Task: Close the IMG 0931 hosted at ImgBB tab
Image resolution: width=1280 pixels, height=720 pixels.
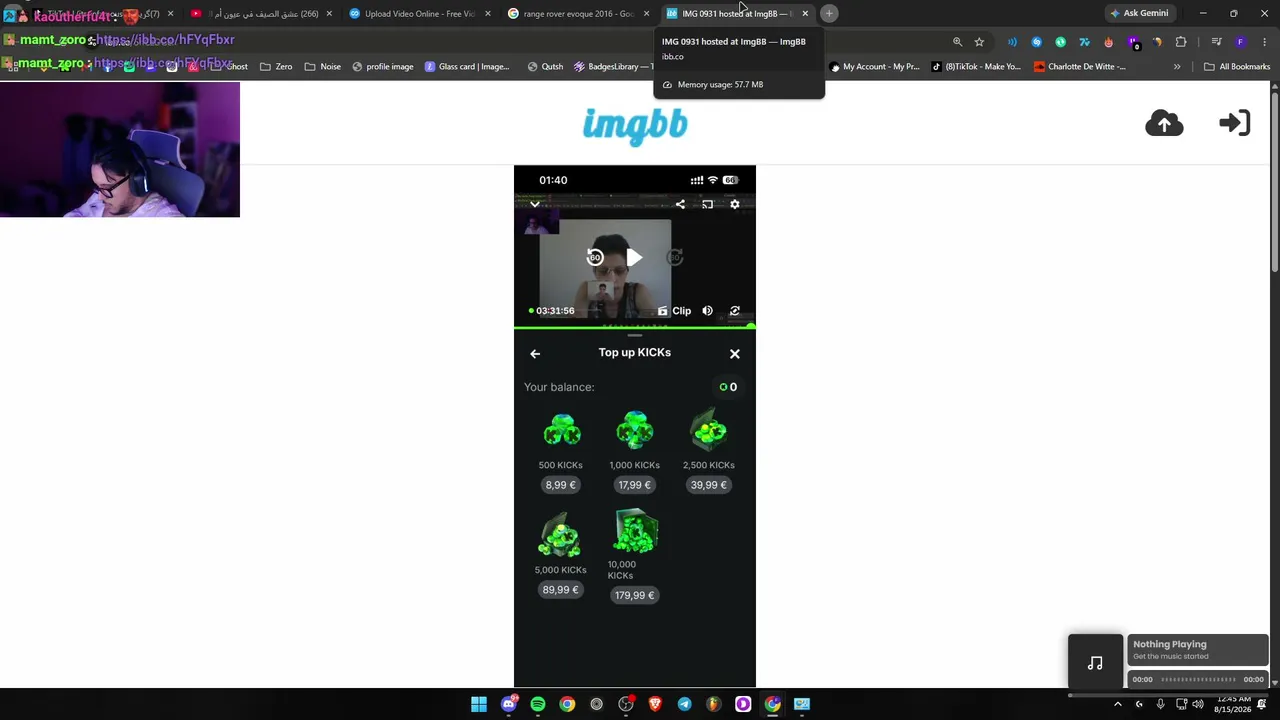Action: click(805, 14)
